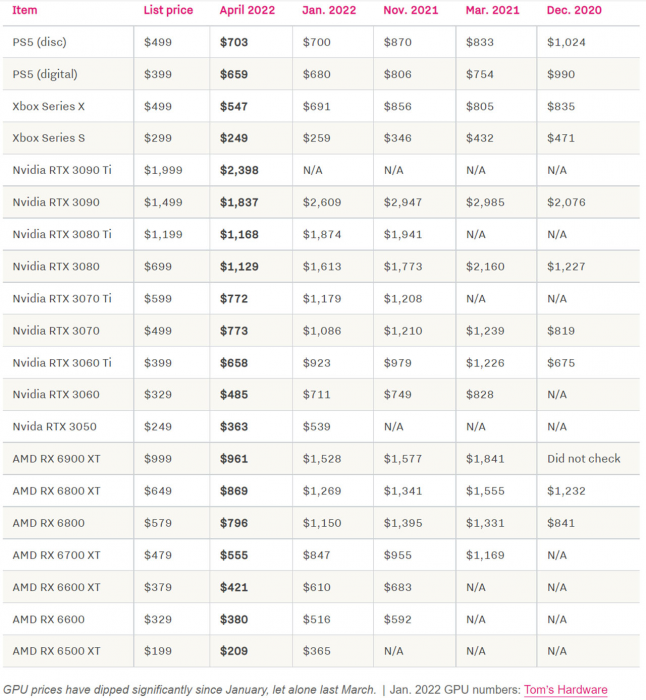Select the 'AMD RX 6500 XT' row label

[56, 651]
